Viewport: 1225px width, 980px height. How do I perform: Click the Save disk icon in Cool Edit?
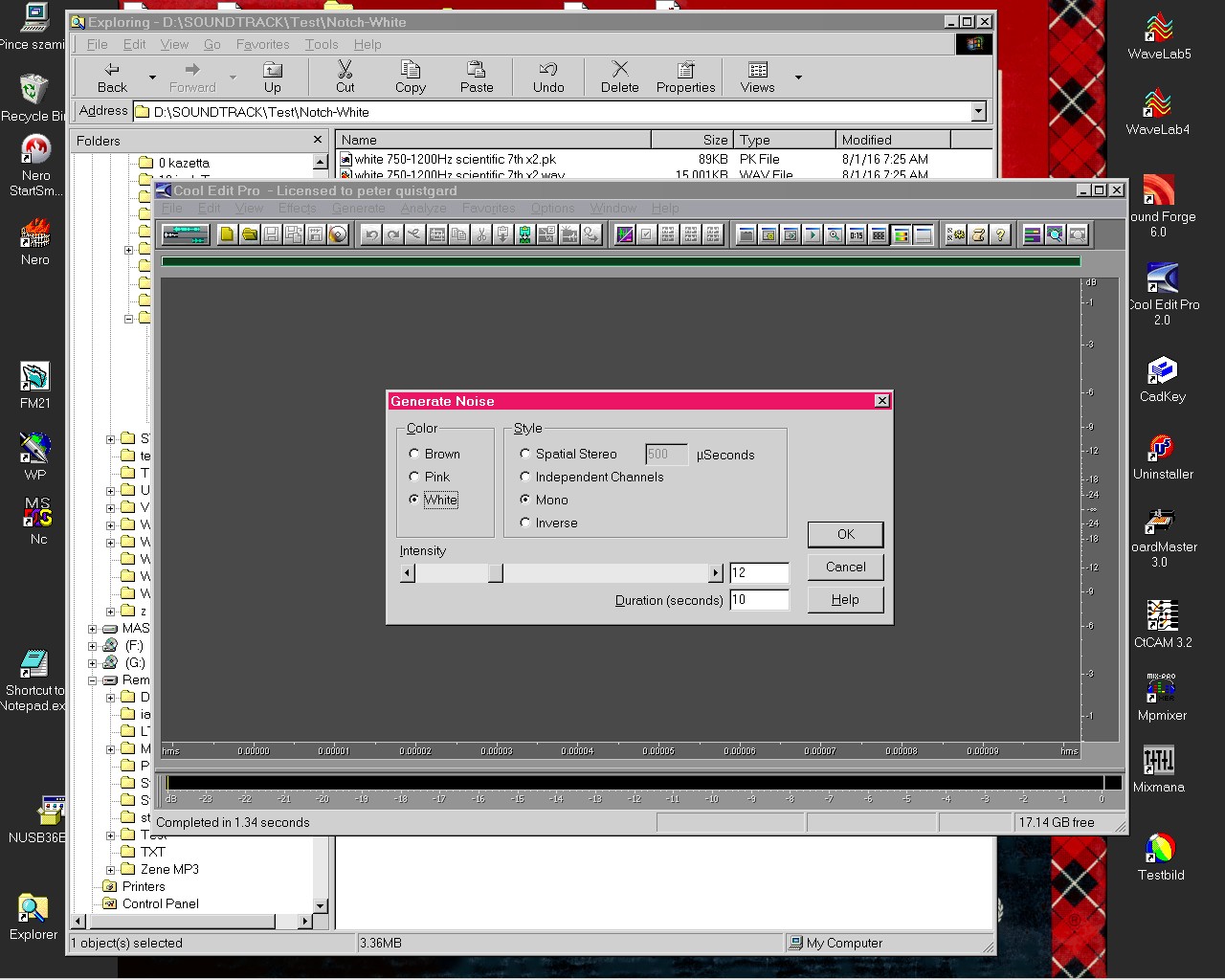pos(271,234)
